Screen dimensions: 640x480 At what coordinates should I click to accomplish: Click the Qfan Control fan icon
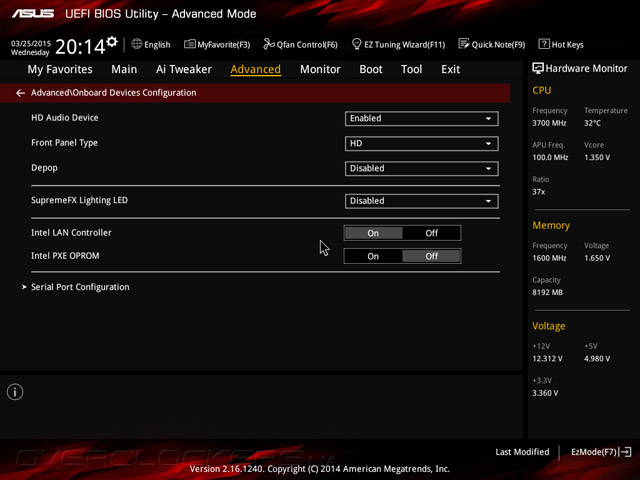tap(269, 44)
